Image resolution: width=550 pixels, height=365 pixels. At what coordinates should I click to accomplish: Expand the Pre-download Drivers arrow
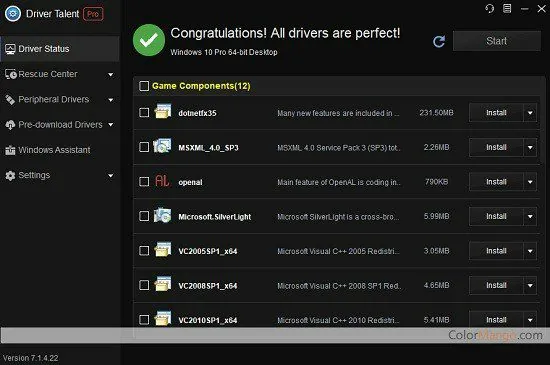pos(110,125)
